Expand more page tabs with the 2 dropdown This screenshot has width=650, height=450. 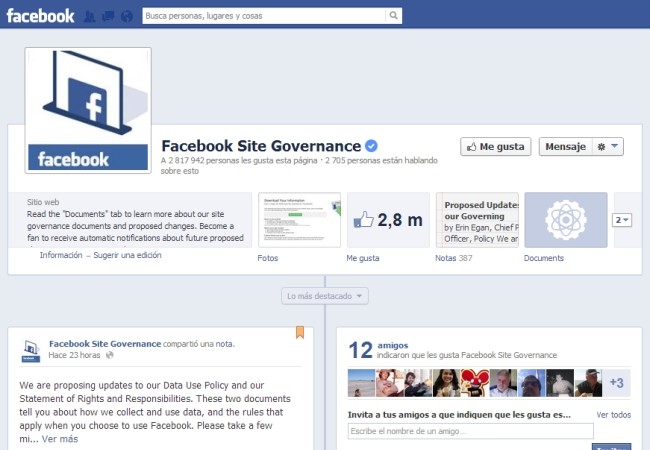coord(622,220)
